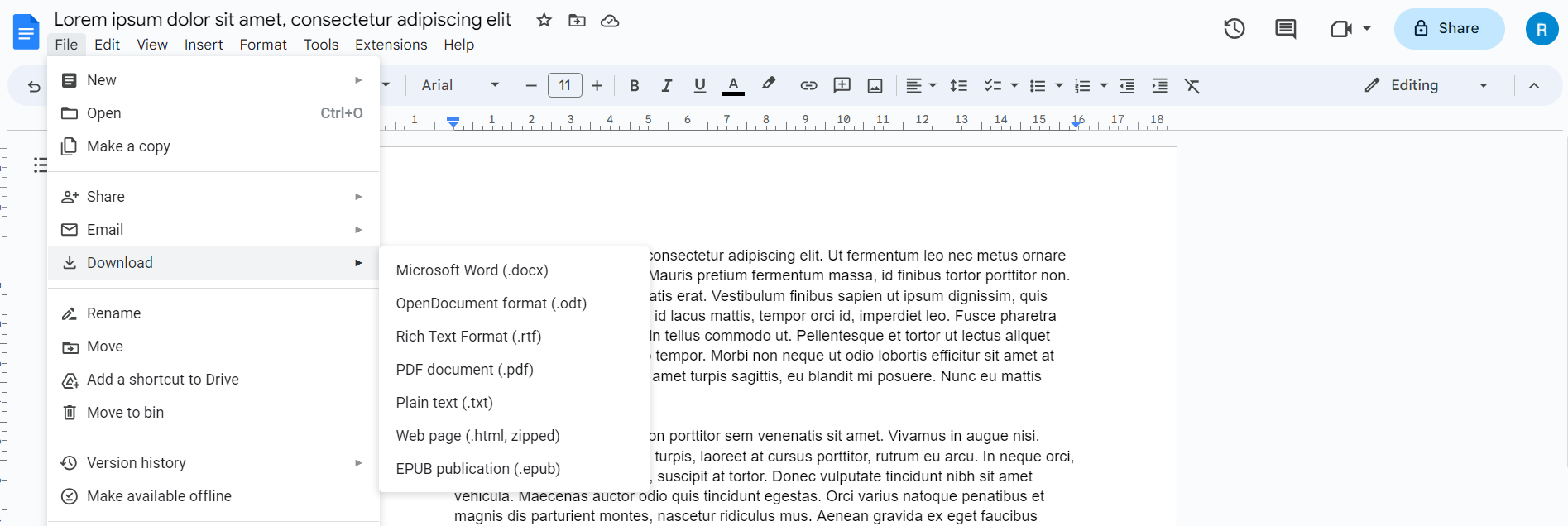Open the Edit menu
This screenshot has width=1568, height=526.
107,45
